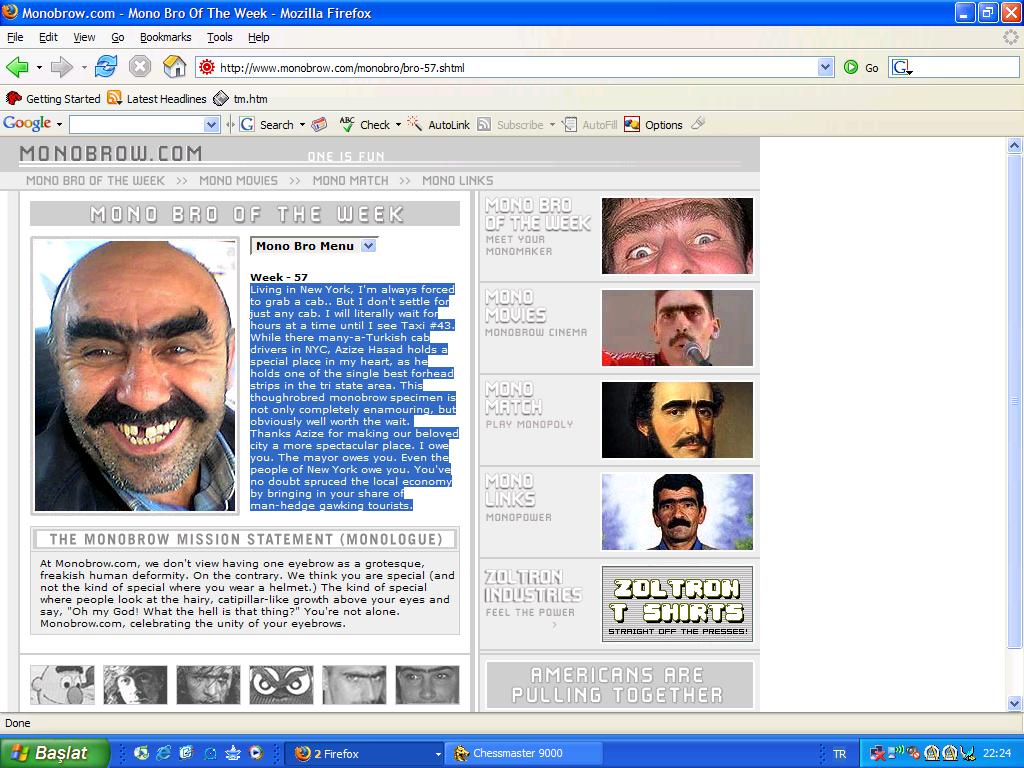The height and width of the screenshot is (768, 1024).
Task: Open the Mono Movies microphone thumbnail
Action: pyautogui.click(x=677, y=328)
